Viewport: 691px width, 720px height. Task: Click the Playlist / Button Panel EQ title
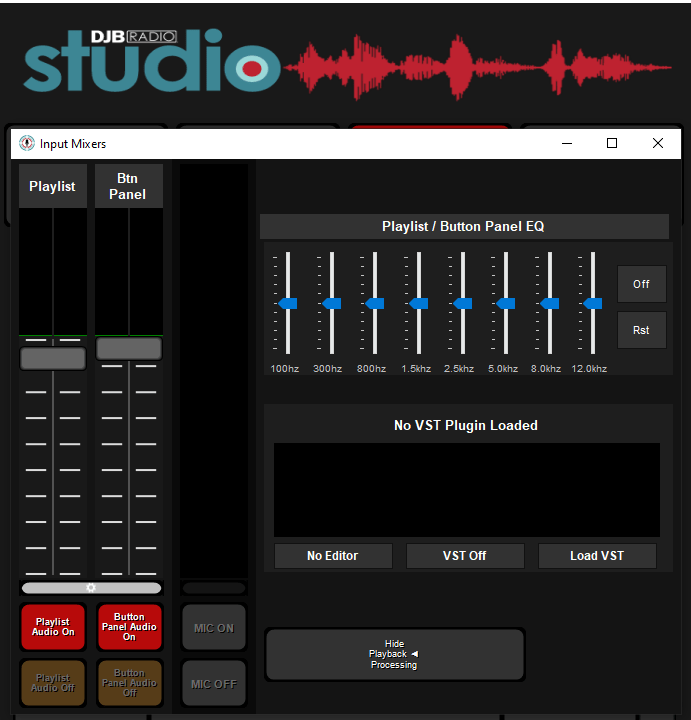(x=464, y=226)
